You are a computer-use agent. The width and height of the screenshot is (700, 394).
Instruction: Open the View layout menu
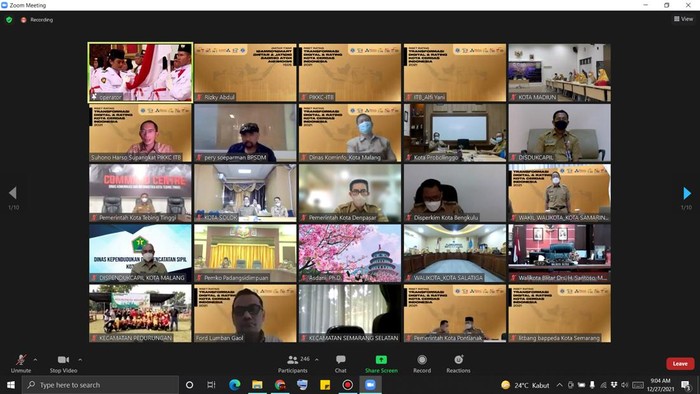pos(683,19)
